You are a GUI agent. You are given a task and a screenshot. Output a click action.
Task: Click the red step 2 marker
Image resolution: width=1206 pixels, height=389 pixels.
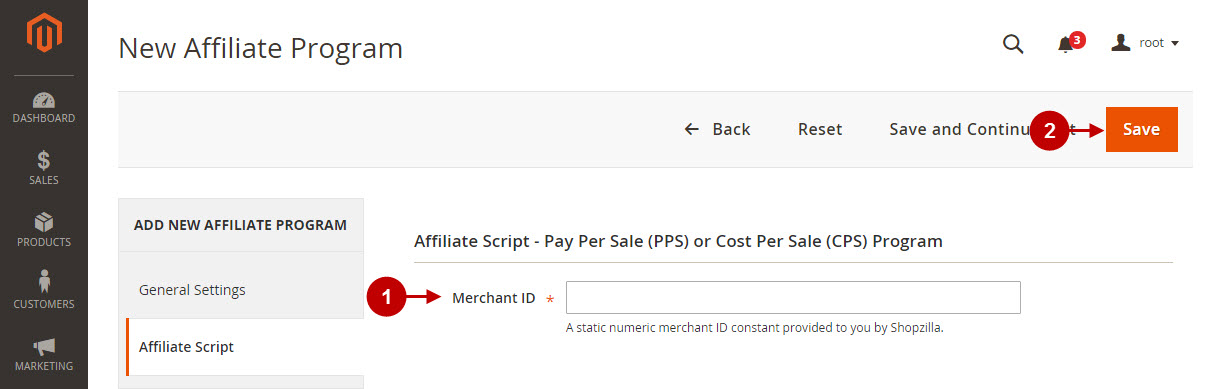1049,130
